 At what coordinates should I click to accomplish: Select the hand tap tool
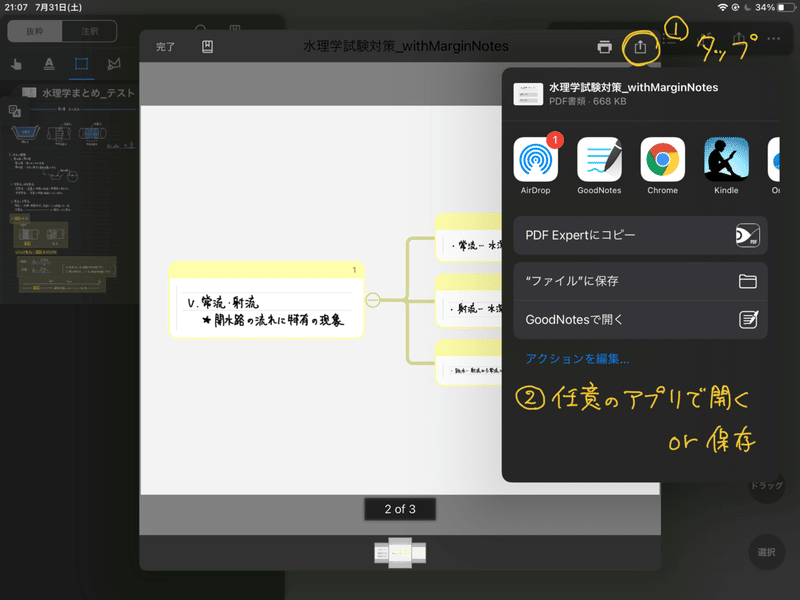(16, 63)
